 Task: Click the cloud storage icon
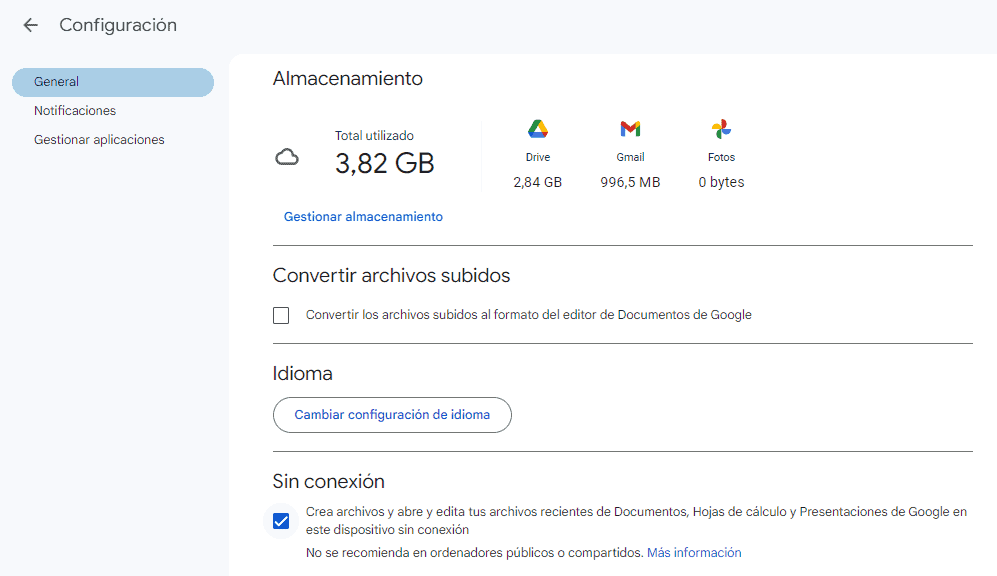287,156
